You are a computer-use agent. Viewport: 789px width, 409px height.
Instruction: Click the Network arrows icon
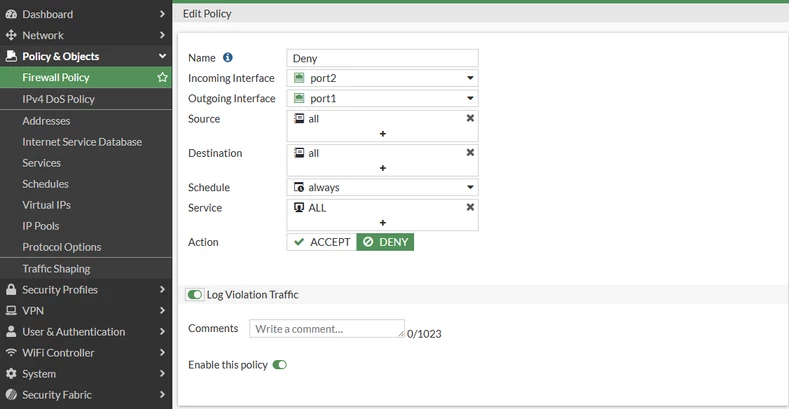coord(11,35)
